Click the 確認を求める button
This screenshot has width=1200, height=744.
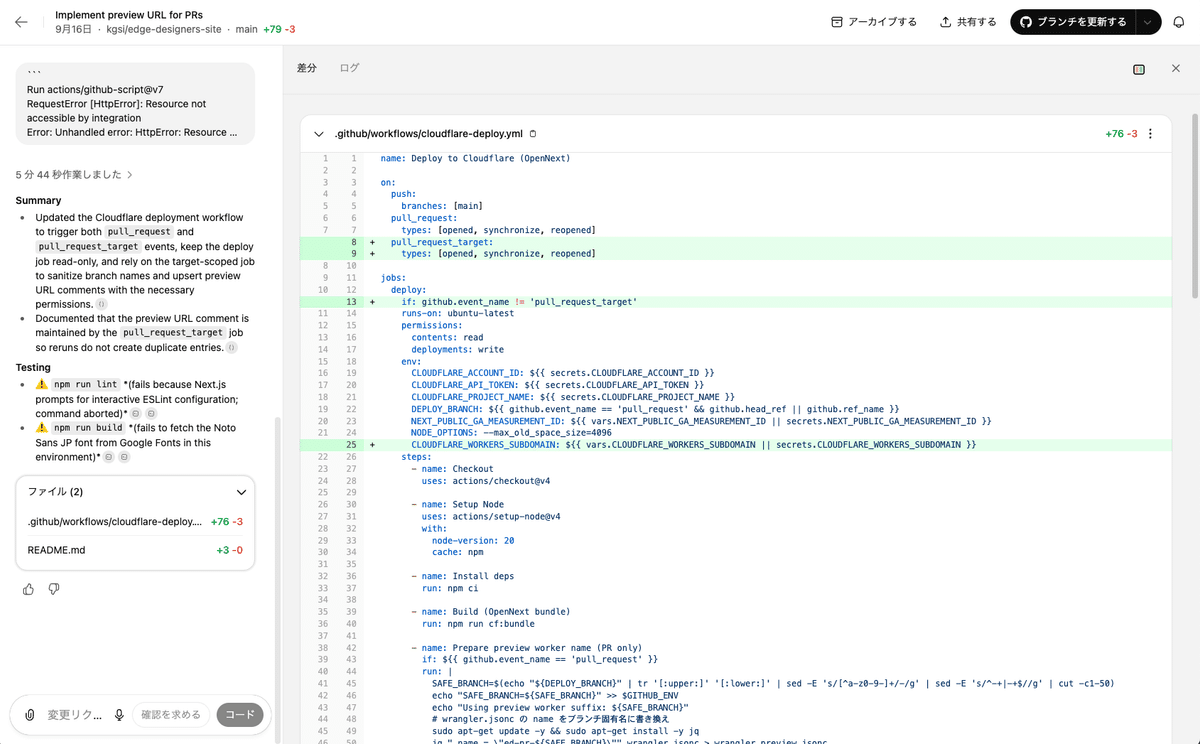pyautogui.click(x=171, y=715)
